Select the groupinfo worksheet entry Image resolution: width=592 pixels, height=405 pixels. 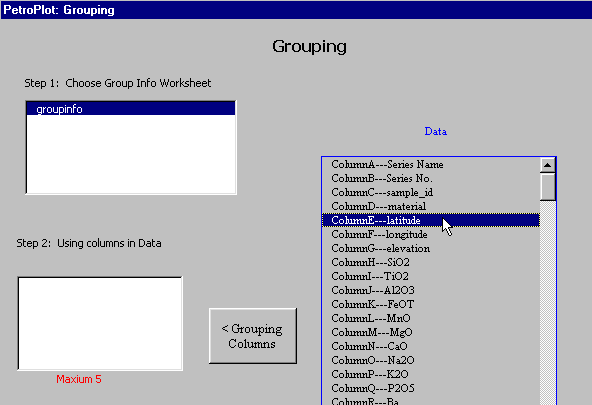click(x=131, y=109)
